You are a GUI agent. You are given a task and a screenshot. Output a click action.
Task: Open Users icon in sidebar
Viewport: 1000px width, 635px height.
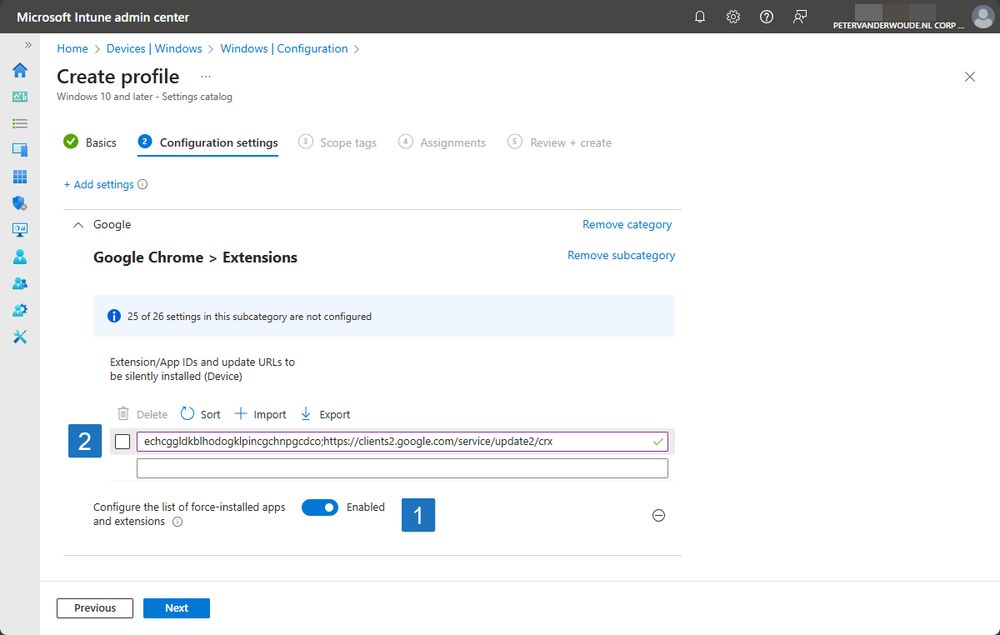tap(20, 256)
